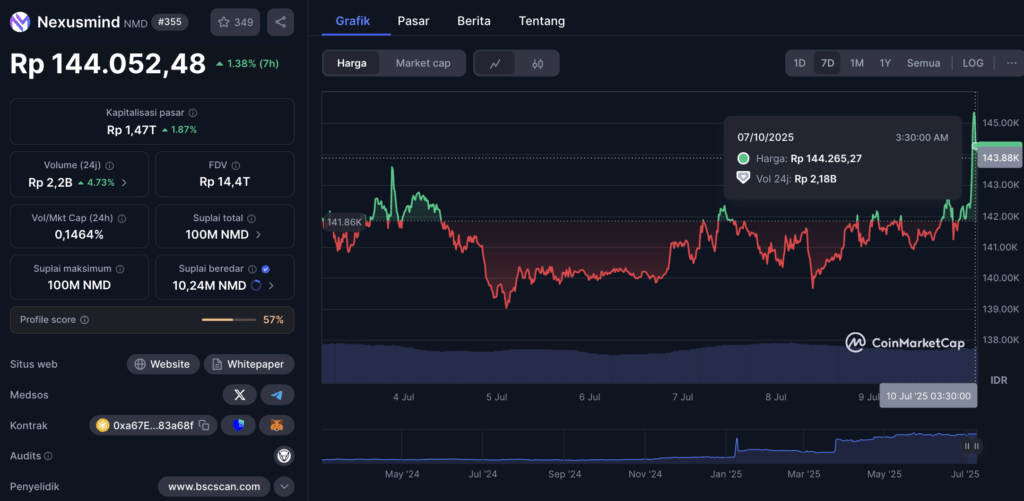
Task: Click the blue shield icon next to contract
Action: 238,425
